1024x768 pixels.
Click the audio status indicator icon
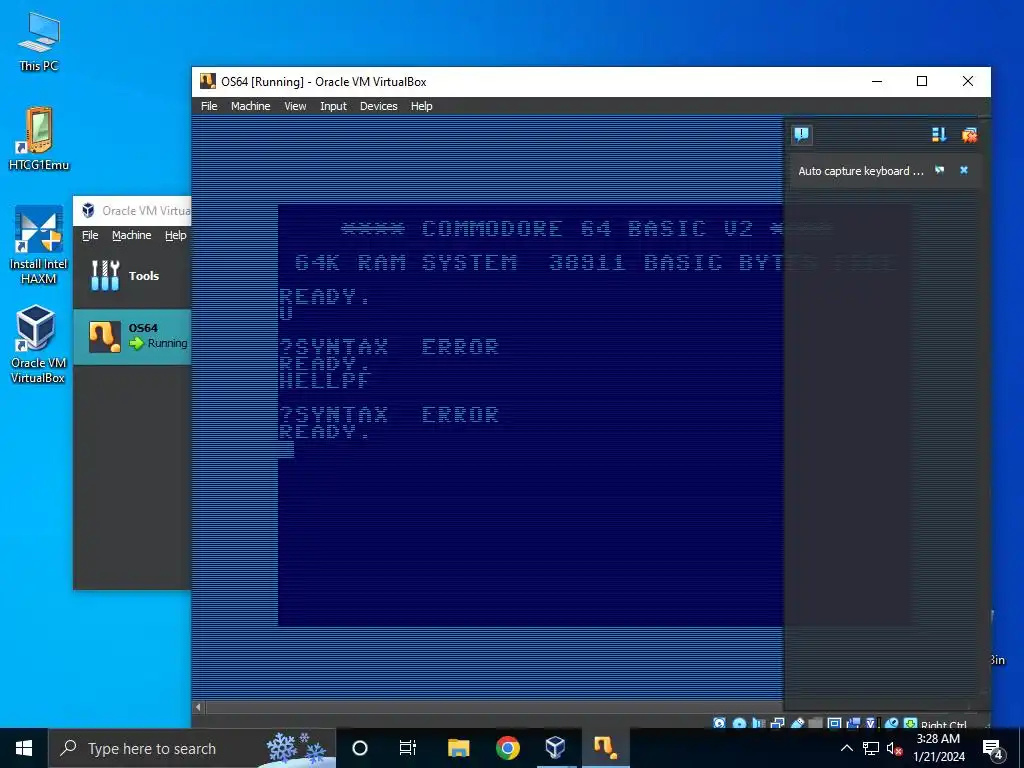click(758, 724)
